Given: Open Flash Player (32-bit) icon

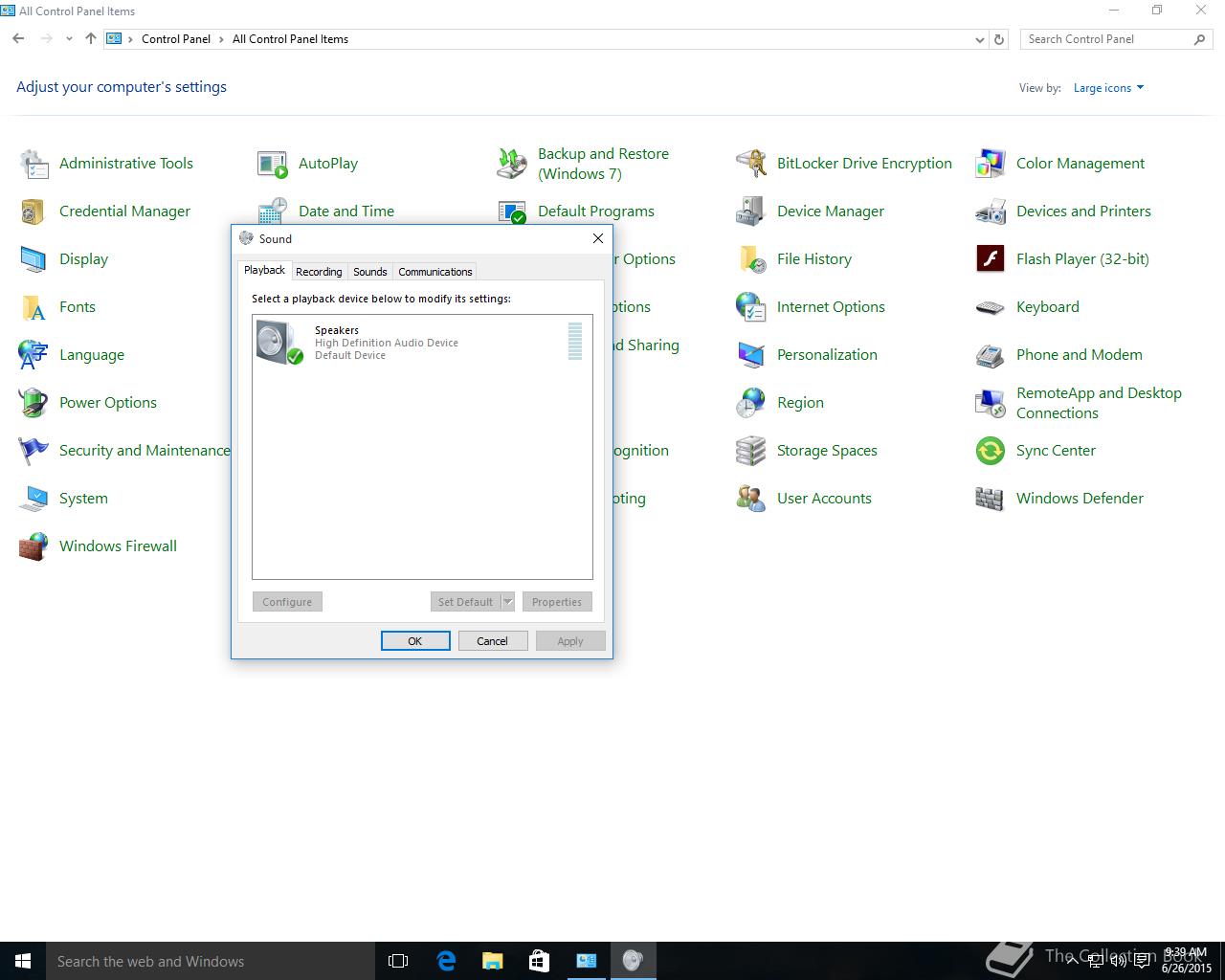Looking at the screenshot, I should pyautogui.click(x=991, y=259).
